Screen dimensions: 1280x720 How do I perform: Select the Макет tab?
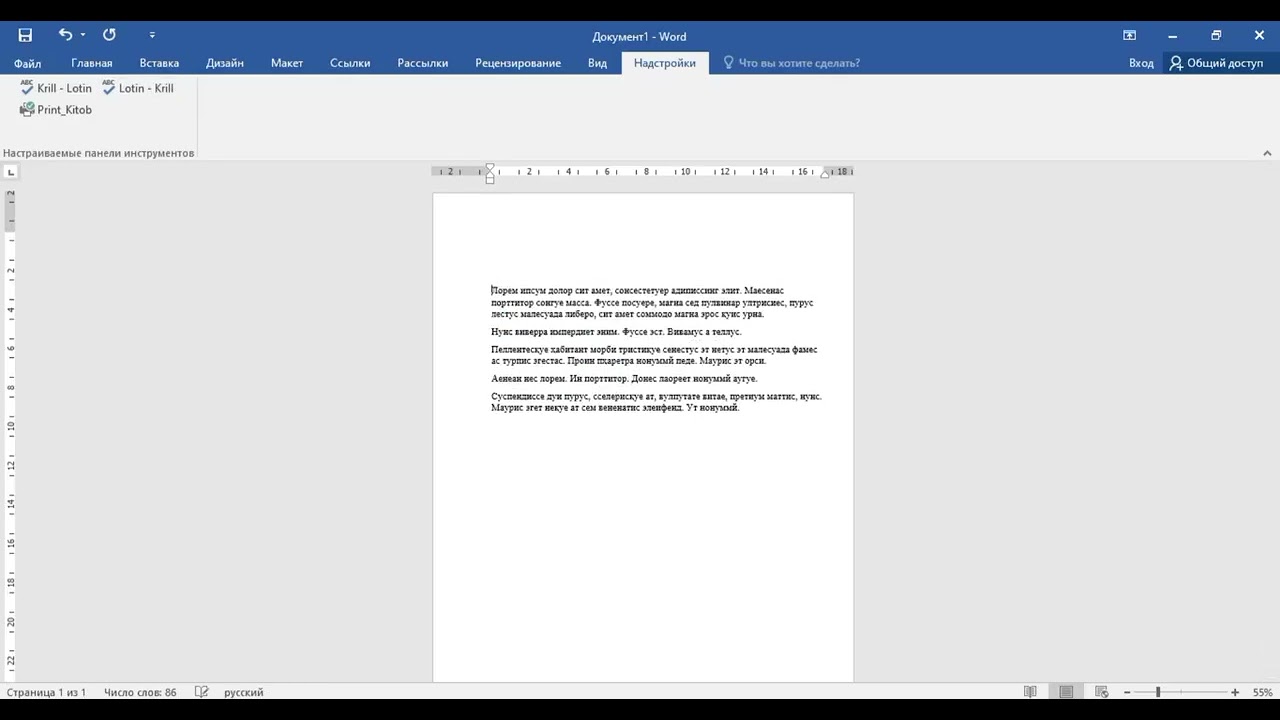click(x=287, y=63)
